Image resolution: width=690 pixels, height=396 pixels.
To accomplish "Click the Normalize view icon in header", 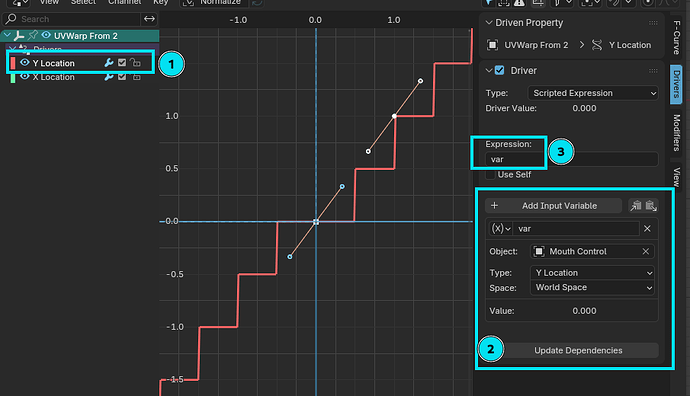I will tap(188, 3).
